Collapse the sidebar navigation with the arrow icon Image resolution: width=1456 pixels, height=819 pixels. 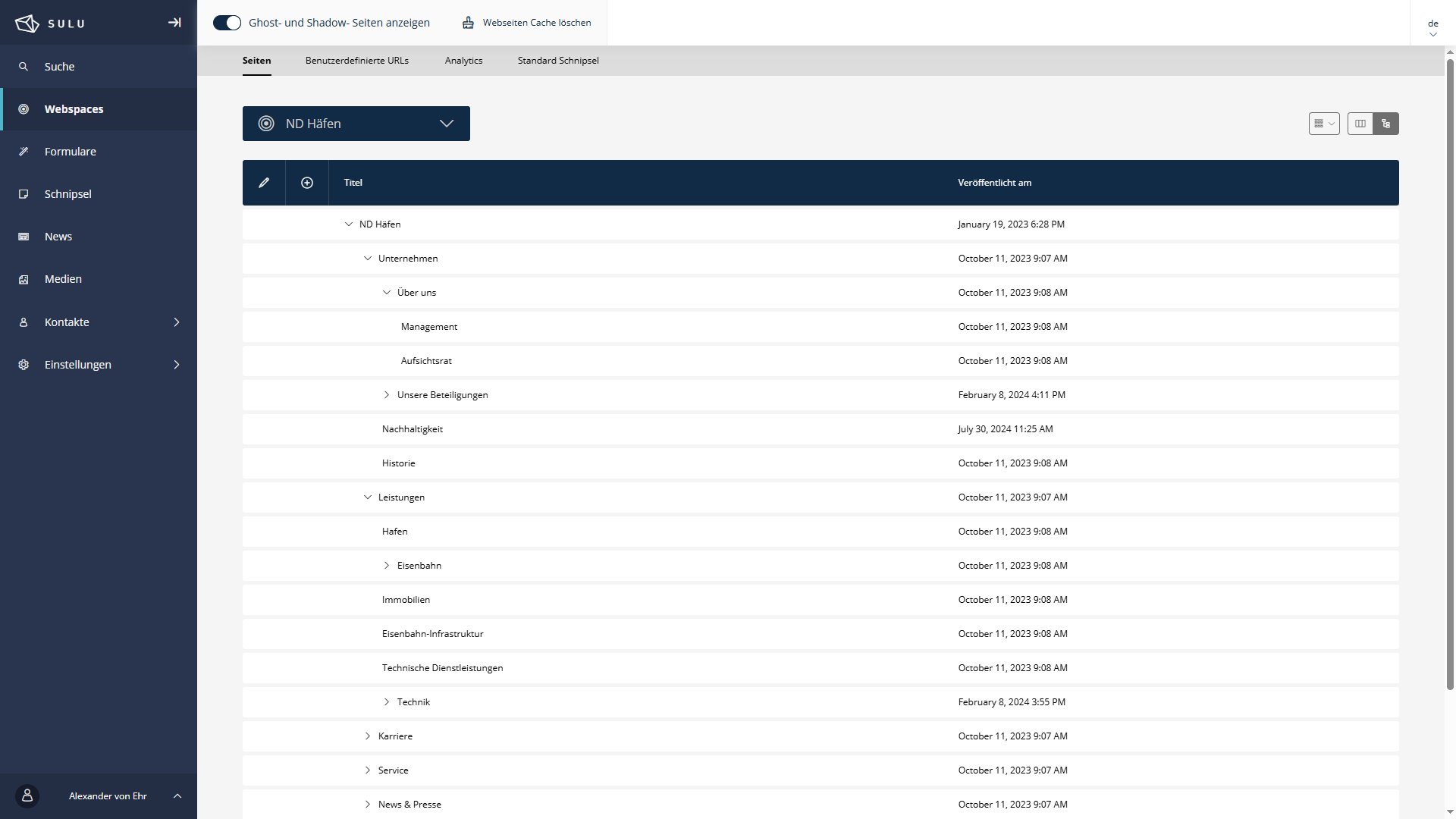tap(174, 23)
